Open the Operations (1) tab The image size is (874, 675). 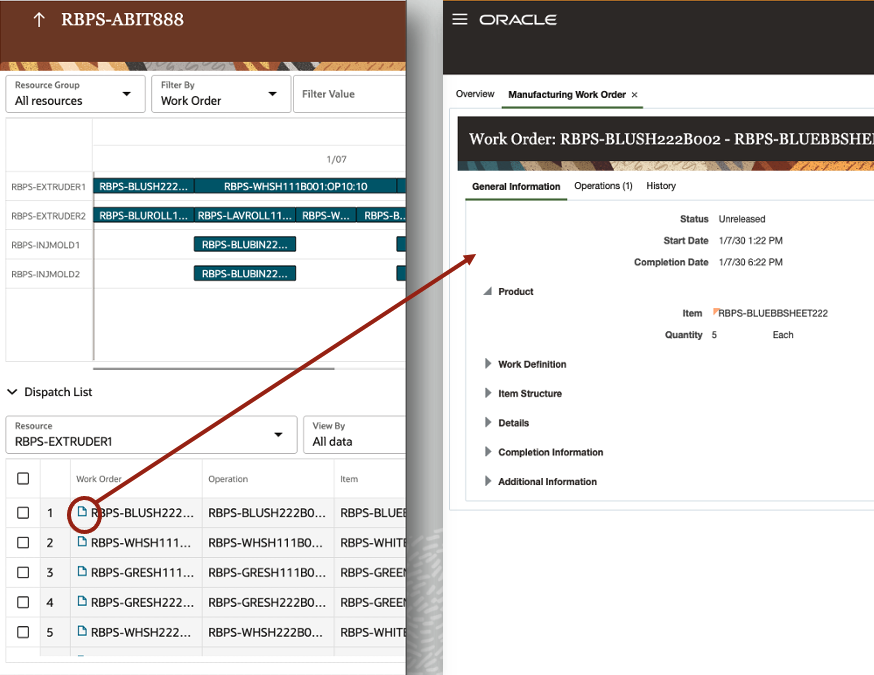pos(603,186)
